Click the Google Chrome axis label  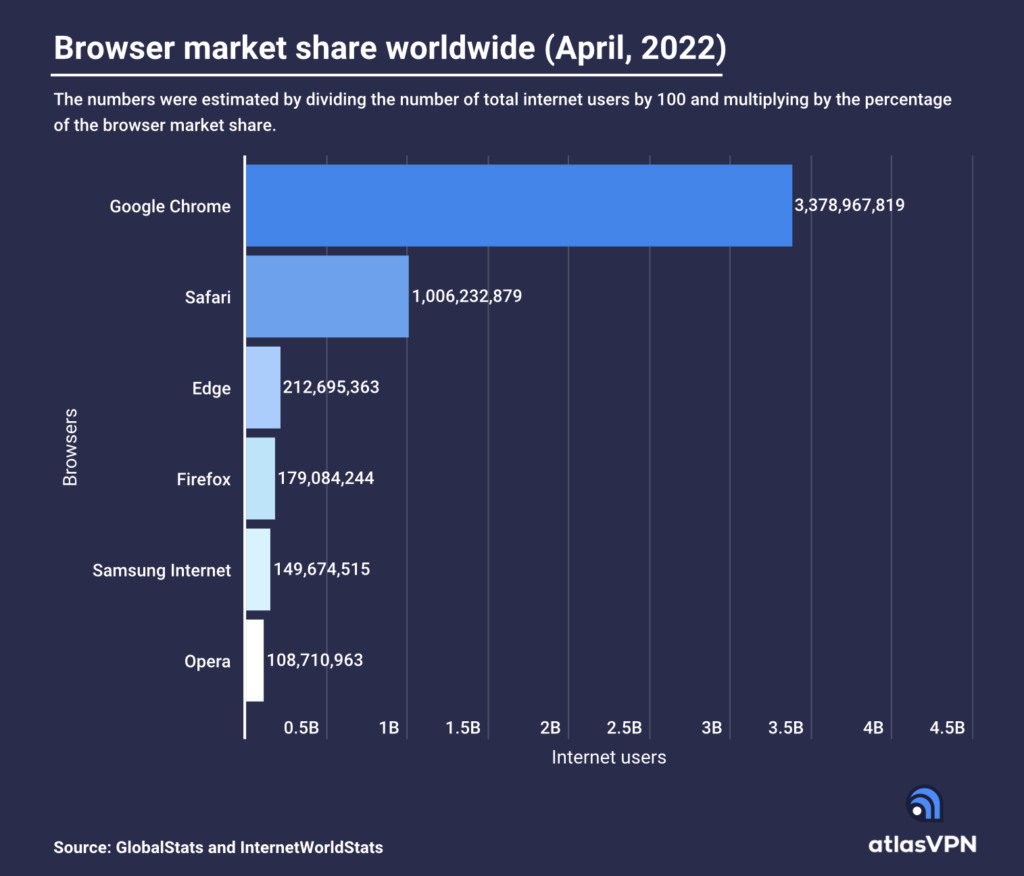pos(170,207)
